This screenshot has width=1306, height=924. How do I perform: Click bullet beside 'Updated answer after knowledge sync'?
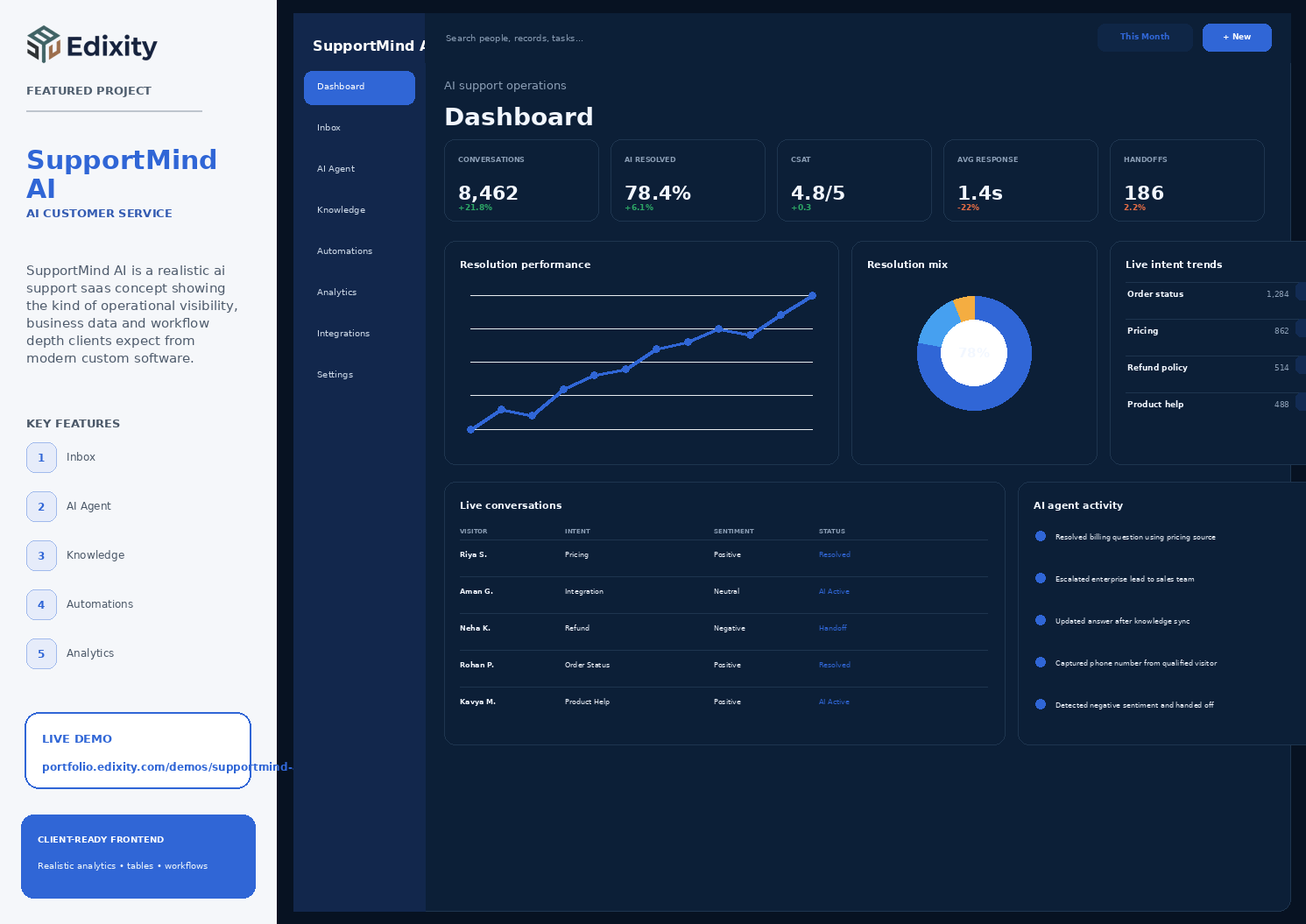coord(1041,620)
